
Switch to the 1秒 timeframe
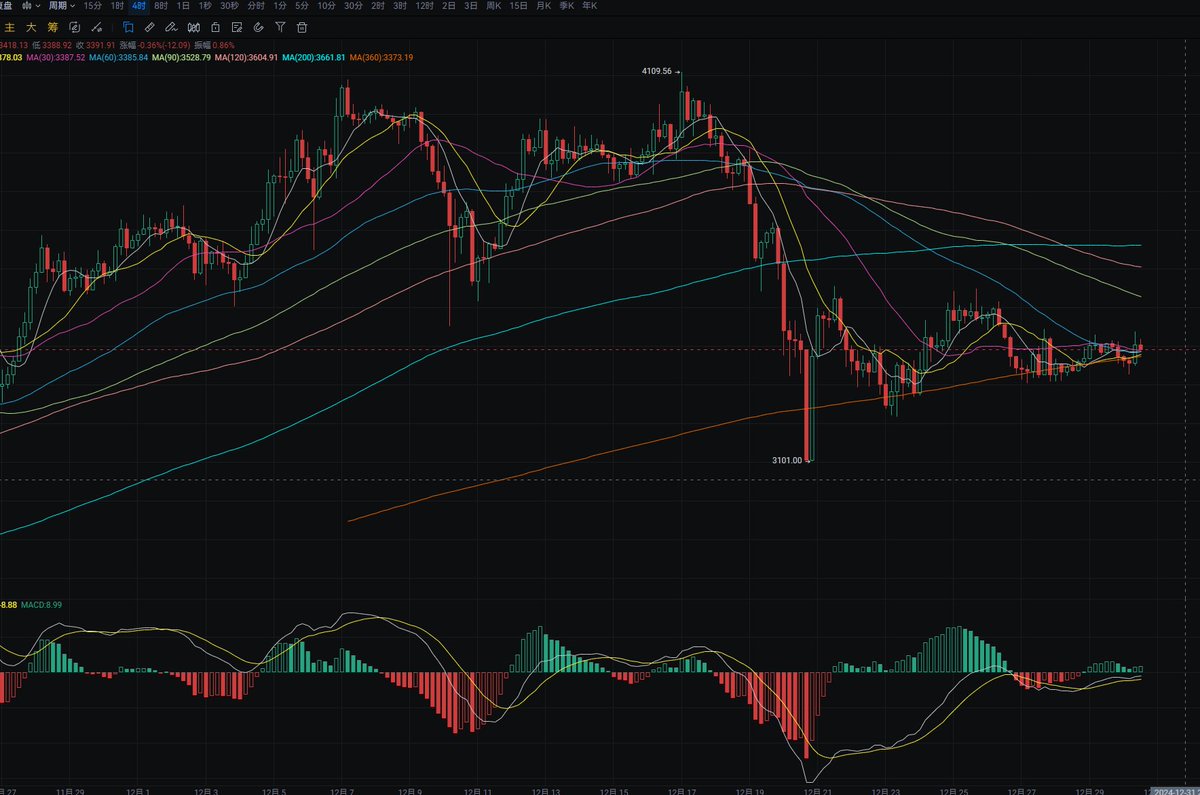pyautogui.click(x=205, y=6)
